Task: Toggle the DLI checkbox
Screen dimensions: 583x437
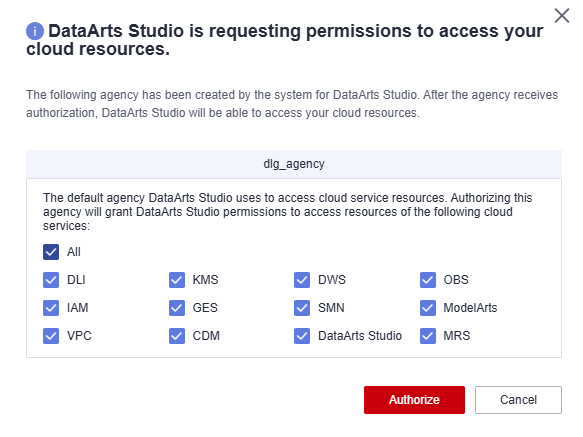Action: 51,280
